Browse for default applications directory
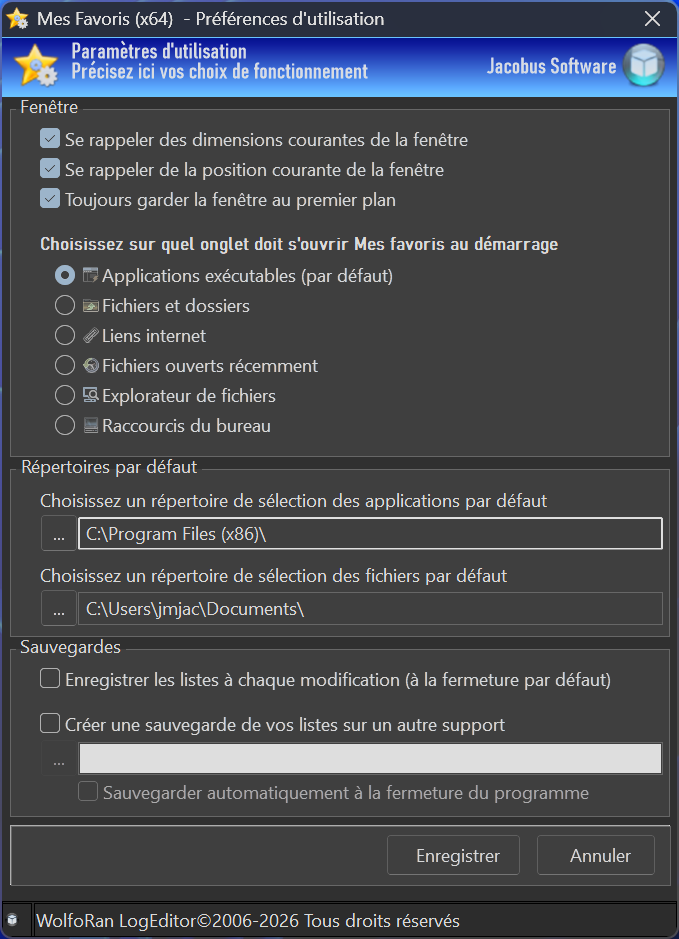The image size is (679, 939). coord(59,534)
